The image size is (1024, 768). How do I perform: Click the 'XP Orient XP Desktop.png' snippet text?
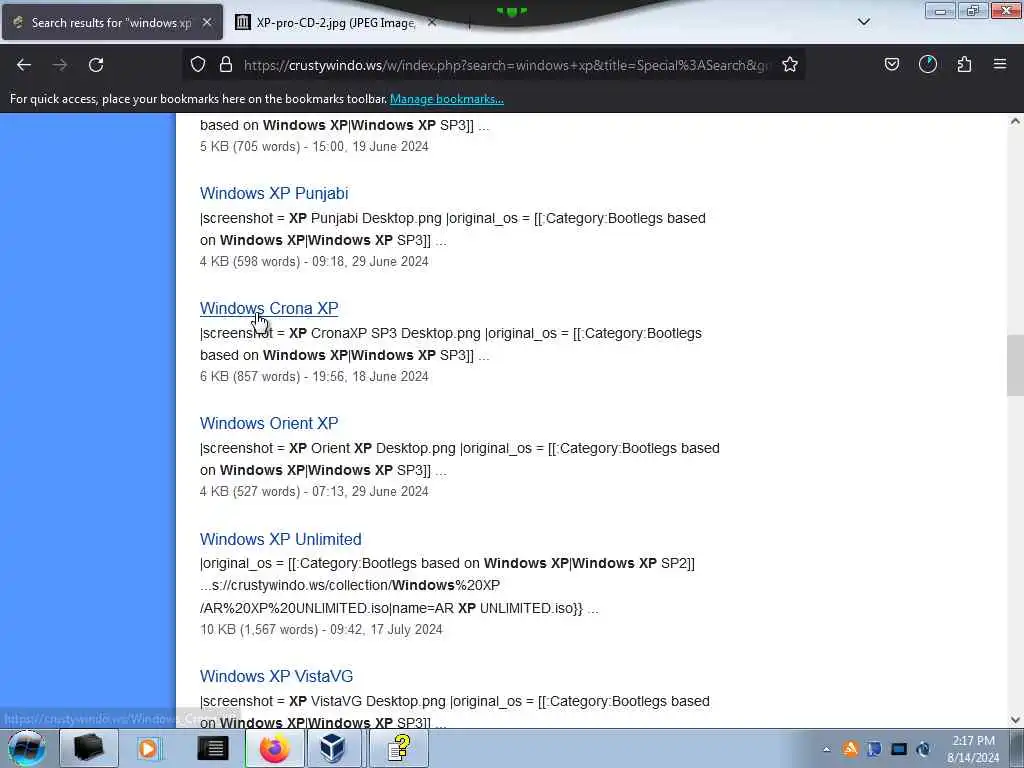(x=372, y=448)
